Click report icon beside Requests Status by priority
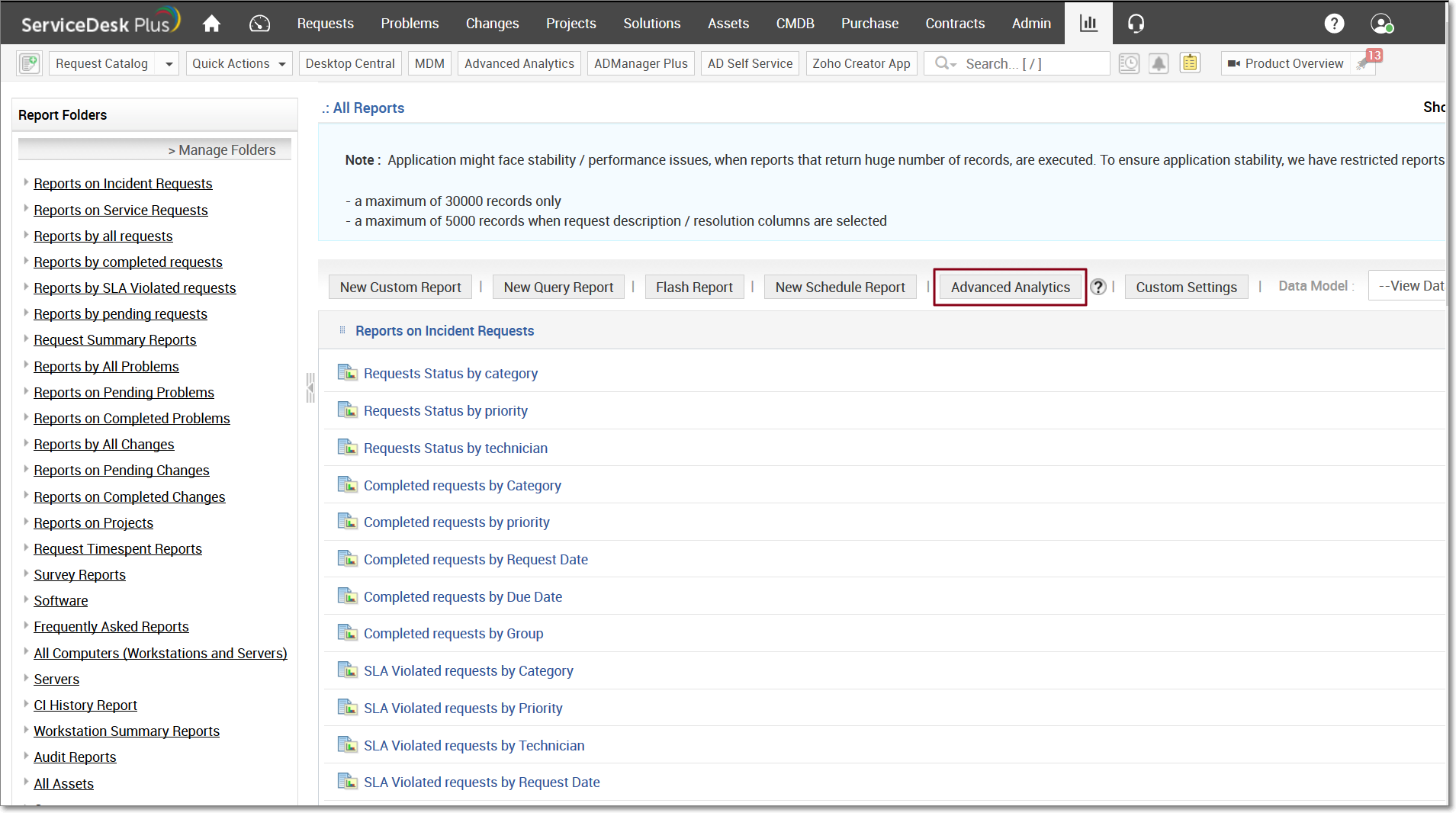This screenshot has height=813, width=1456. tap(348, 410)
